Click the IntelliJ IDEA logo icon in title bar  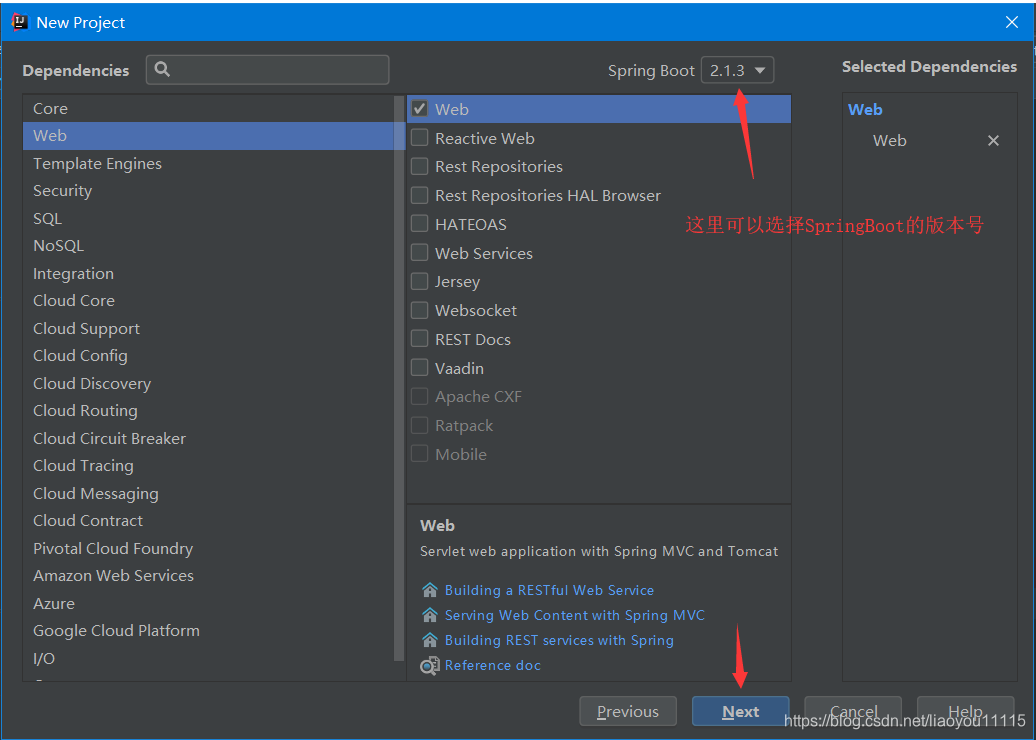pyautogui.click(x=19, y=22)
